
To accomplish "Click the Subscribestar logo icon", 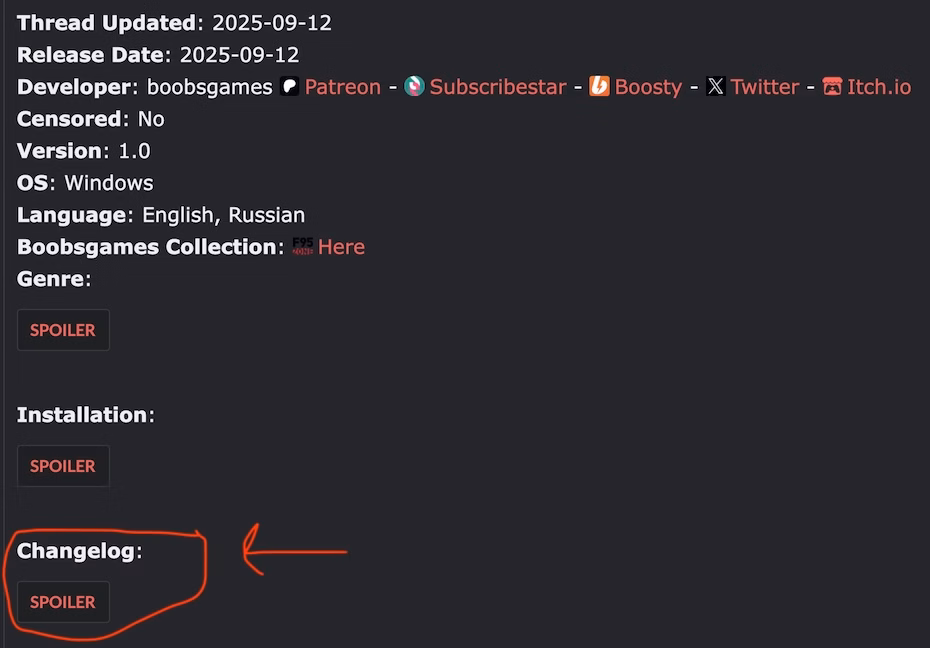I will 415,87.
